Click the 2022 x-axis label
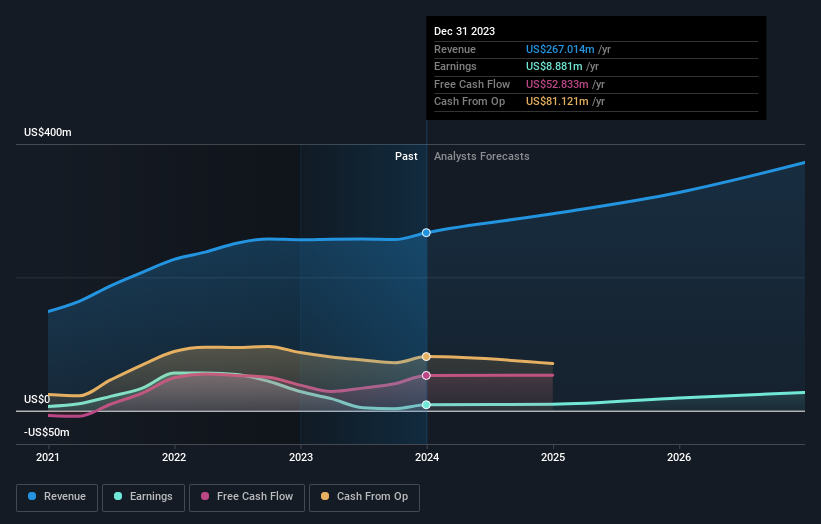821x524 pixels. click(x=174, y=457)
